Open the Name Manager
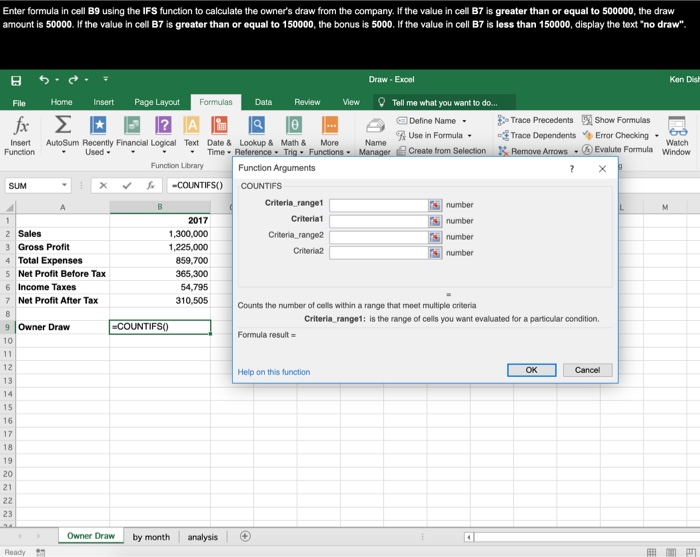 tap(375, 137)
